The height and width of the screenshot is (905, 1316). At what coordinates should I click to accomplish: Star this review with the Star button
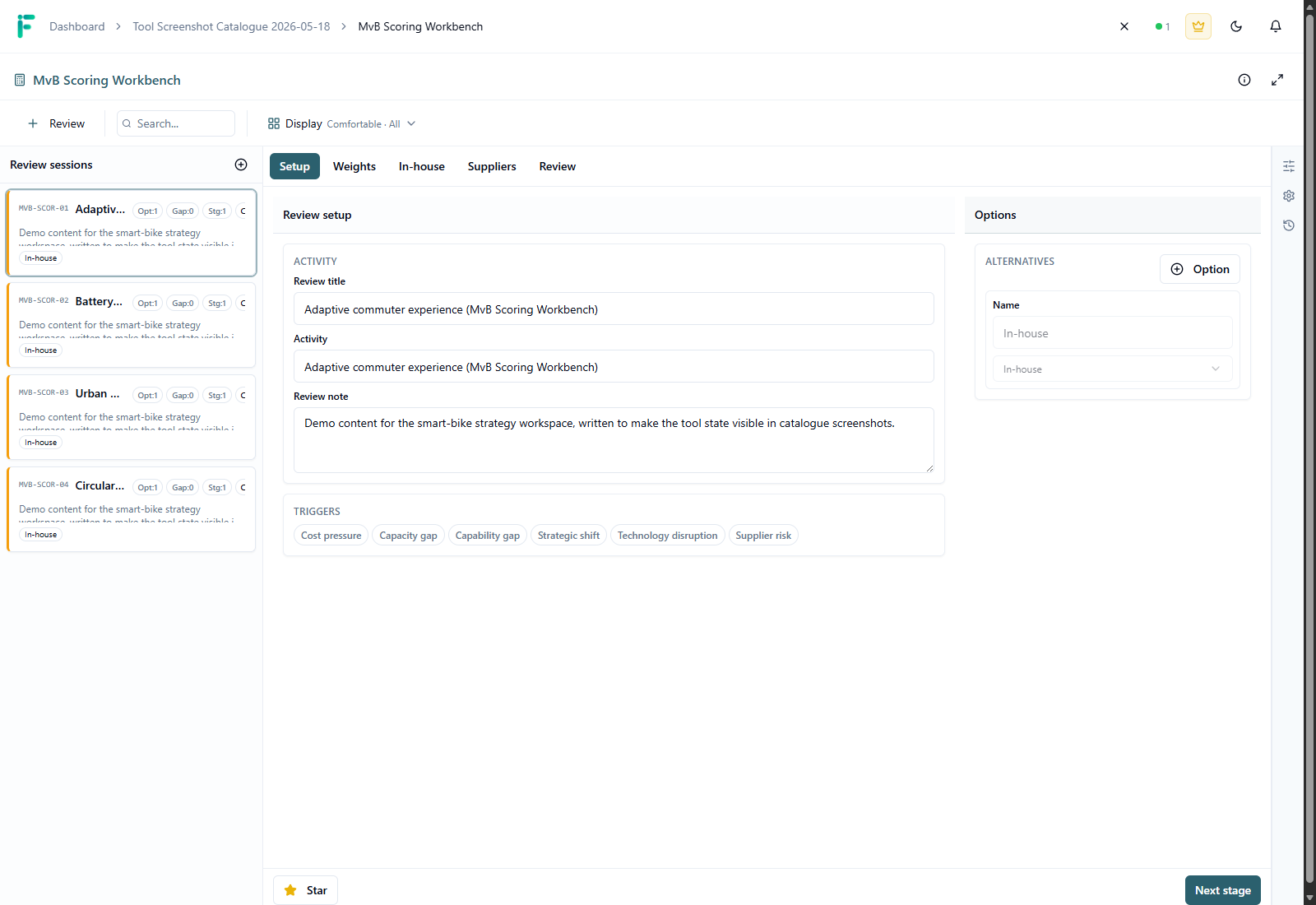point(305,890)
